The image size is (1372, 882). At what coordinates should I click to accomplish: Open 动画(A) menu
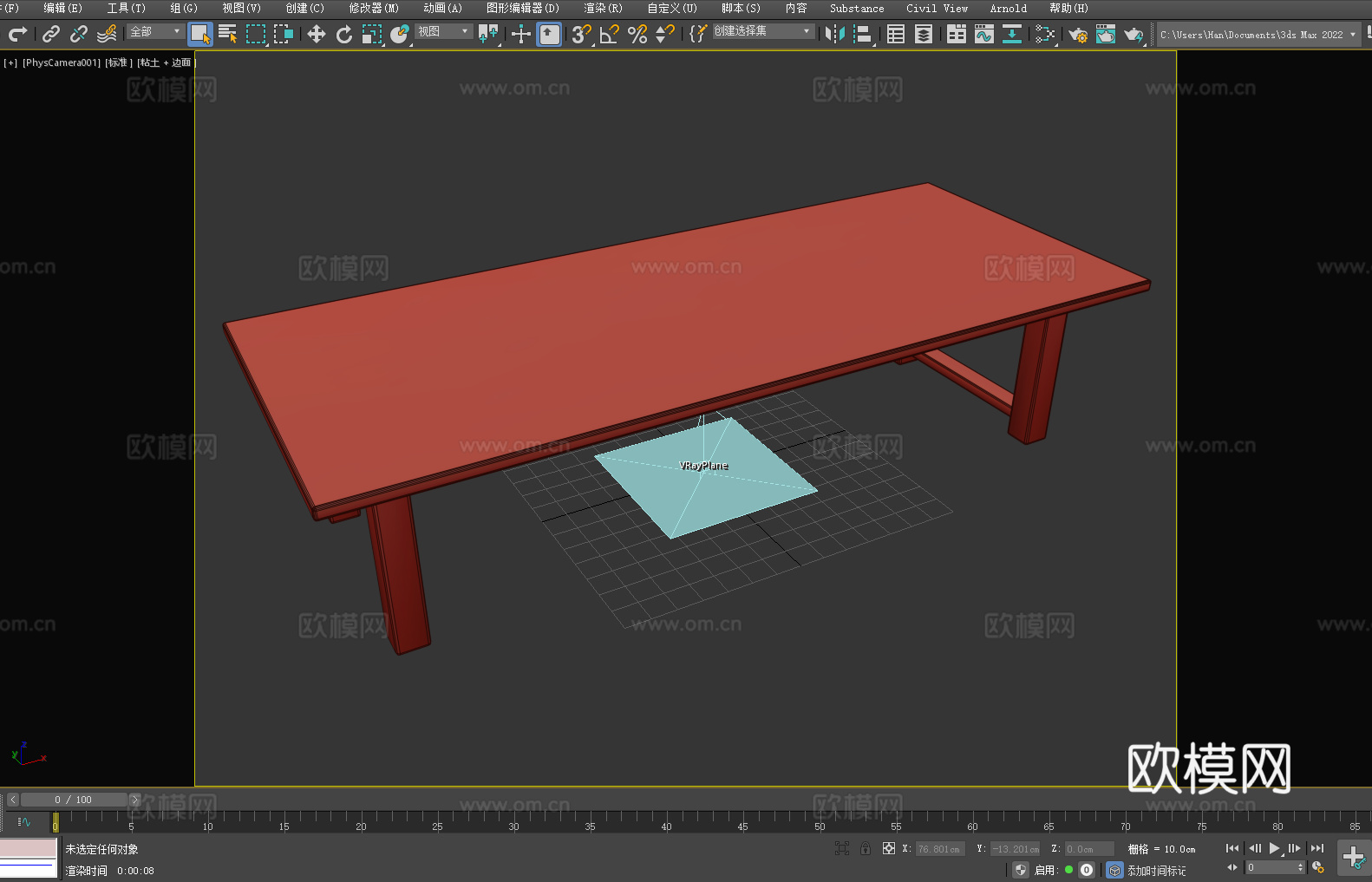pyautogui.click(x=442, y=8)
